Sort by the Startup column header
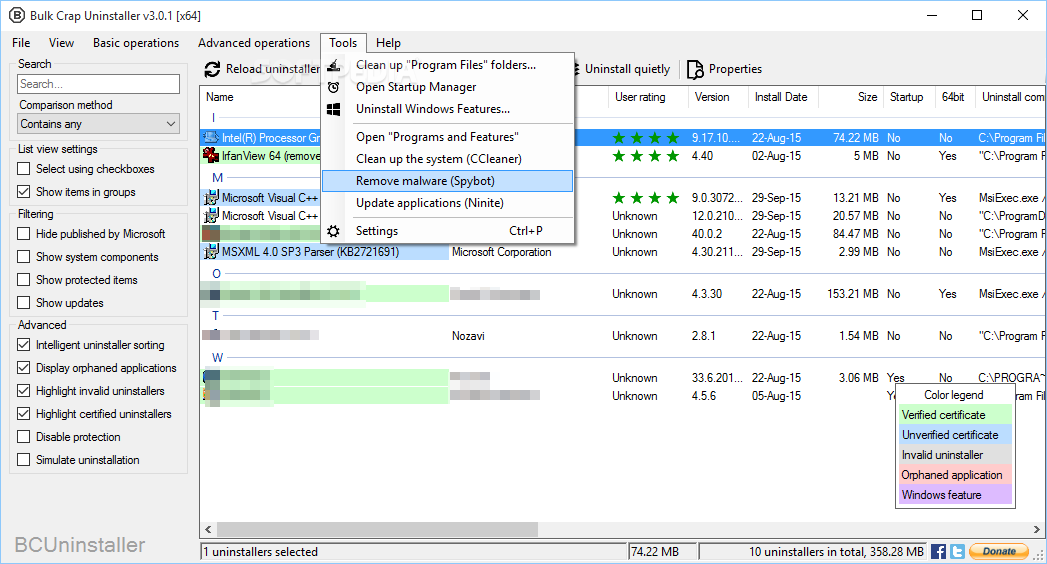 (x=909, y=97)
